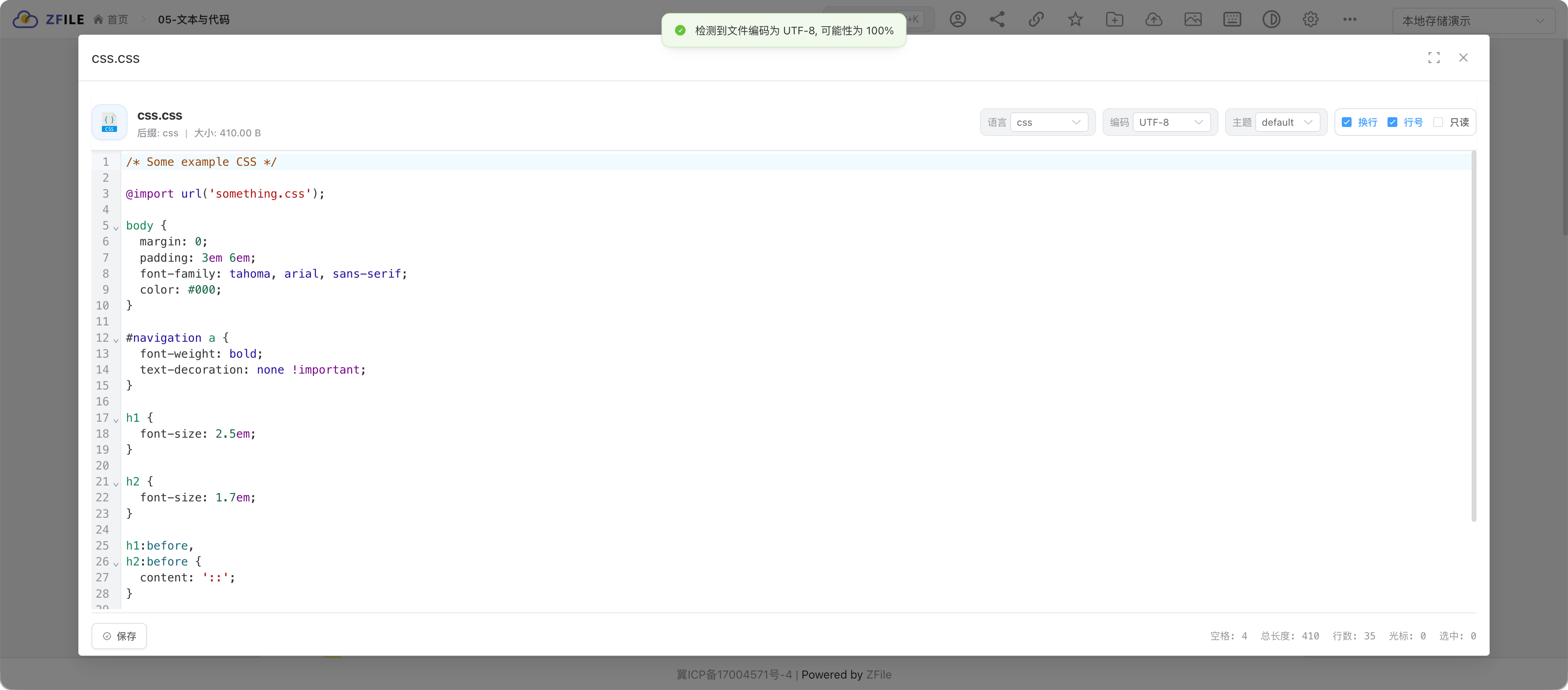Click the 行数: 35 status text
1568x690 pixels.
tap(1354, 636)
